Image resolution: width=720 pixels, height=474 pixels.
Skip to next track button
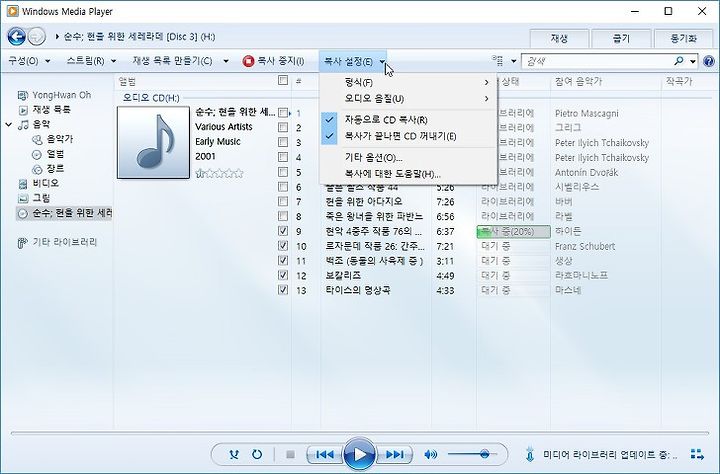point(394,455)
